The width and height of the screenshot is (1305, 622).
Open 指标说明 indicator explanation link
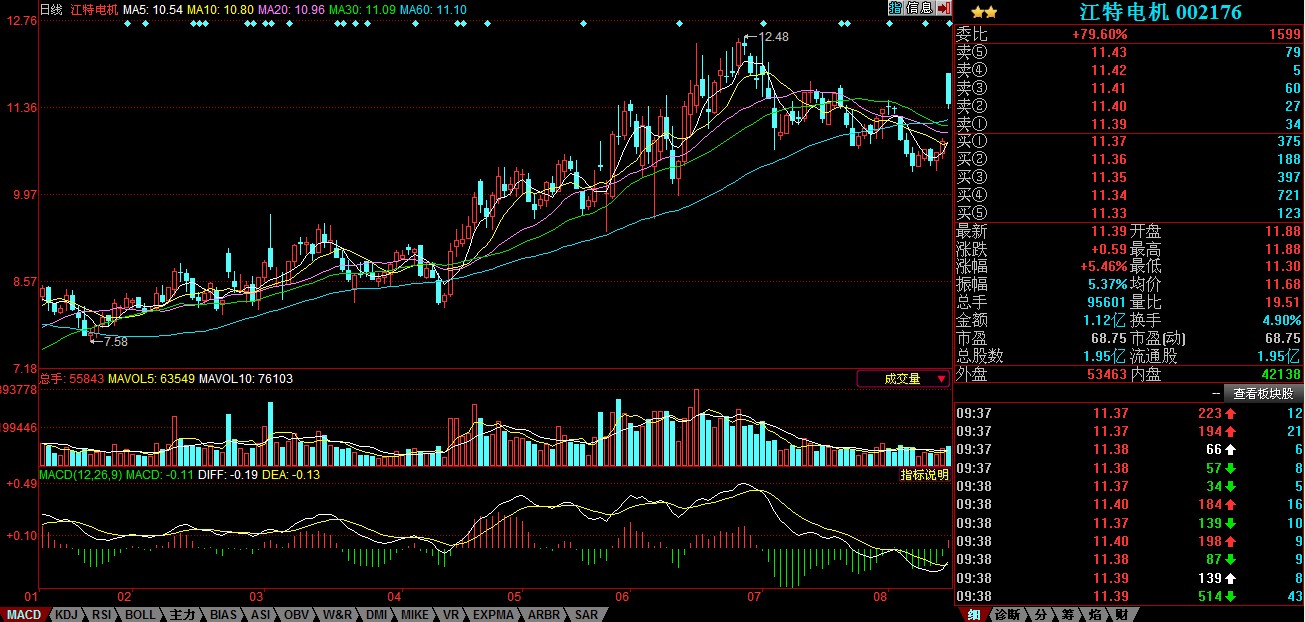pos(925,475)
